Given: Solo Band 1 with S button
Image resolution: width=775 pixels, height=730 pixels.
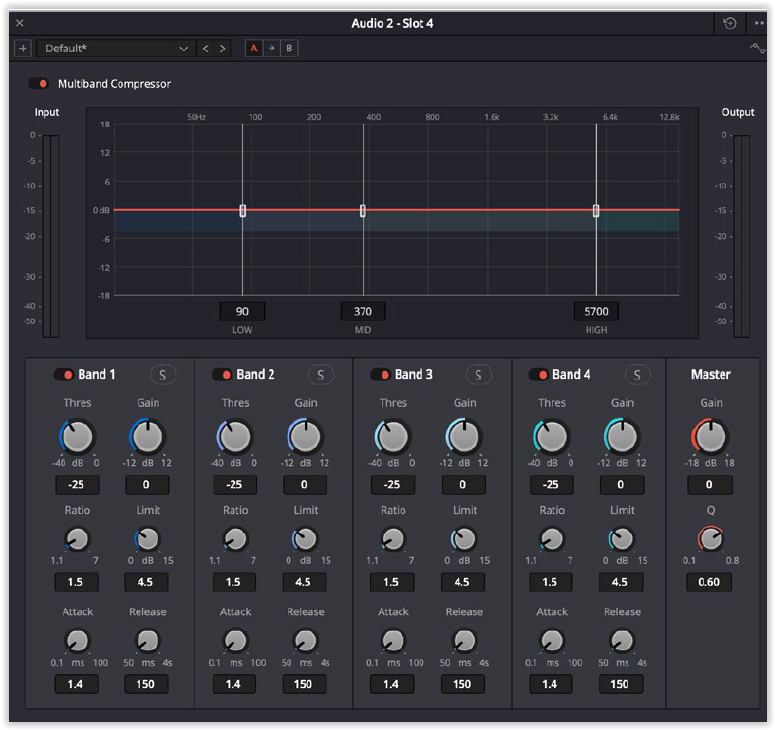Looking at the screenshot, I should pos(162,374).
